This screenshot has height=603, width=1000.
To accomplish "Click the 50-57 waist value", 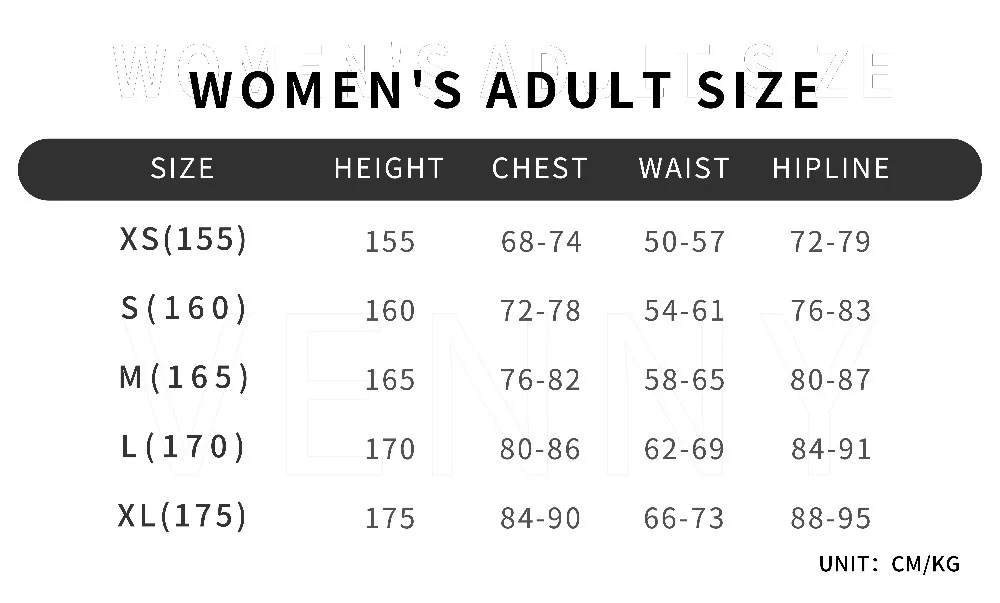I will (x=684, y=242).
